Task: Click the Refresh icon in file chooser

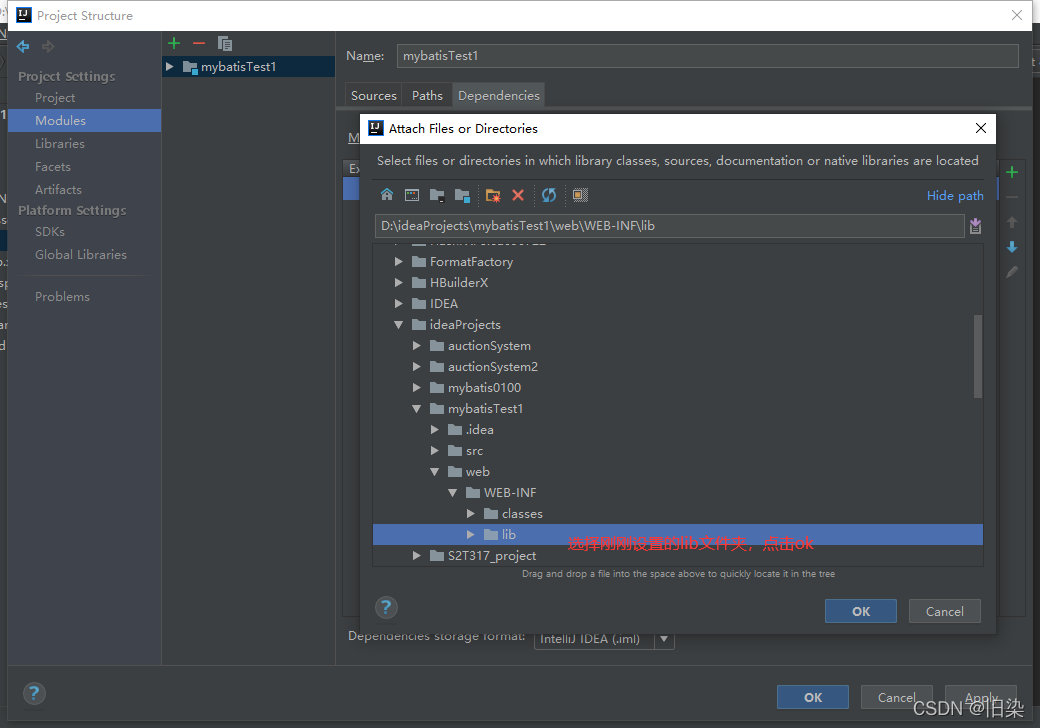Action: coord(549,195)
